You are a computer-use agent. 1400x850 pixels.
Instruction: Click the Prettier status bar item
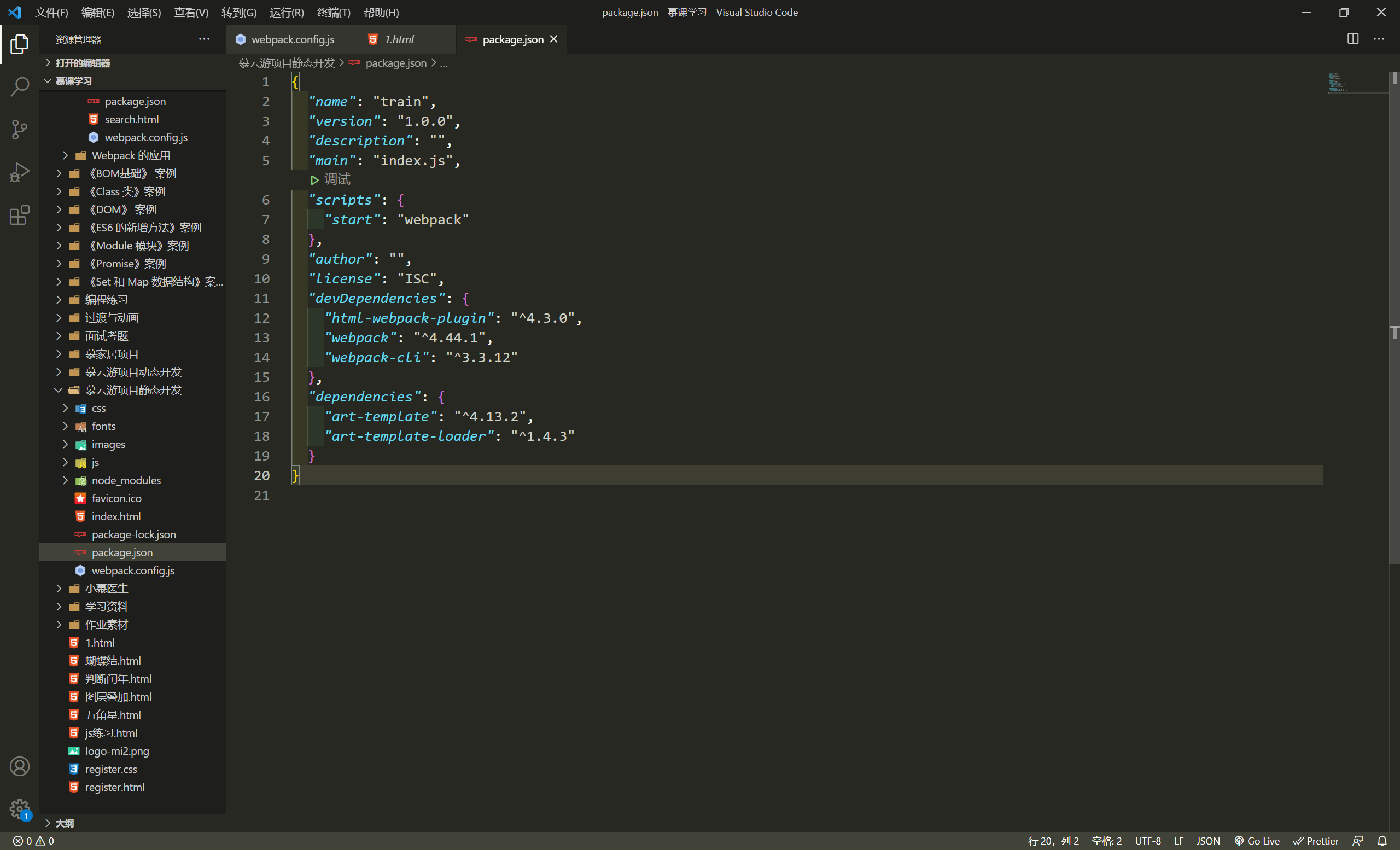click(x=1315, y=840)
